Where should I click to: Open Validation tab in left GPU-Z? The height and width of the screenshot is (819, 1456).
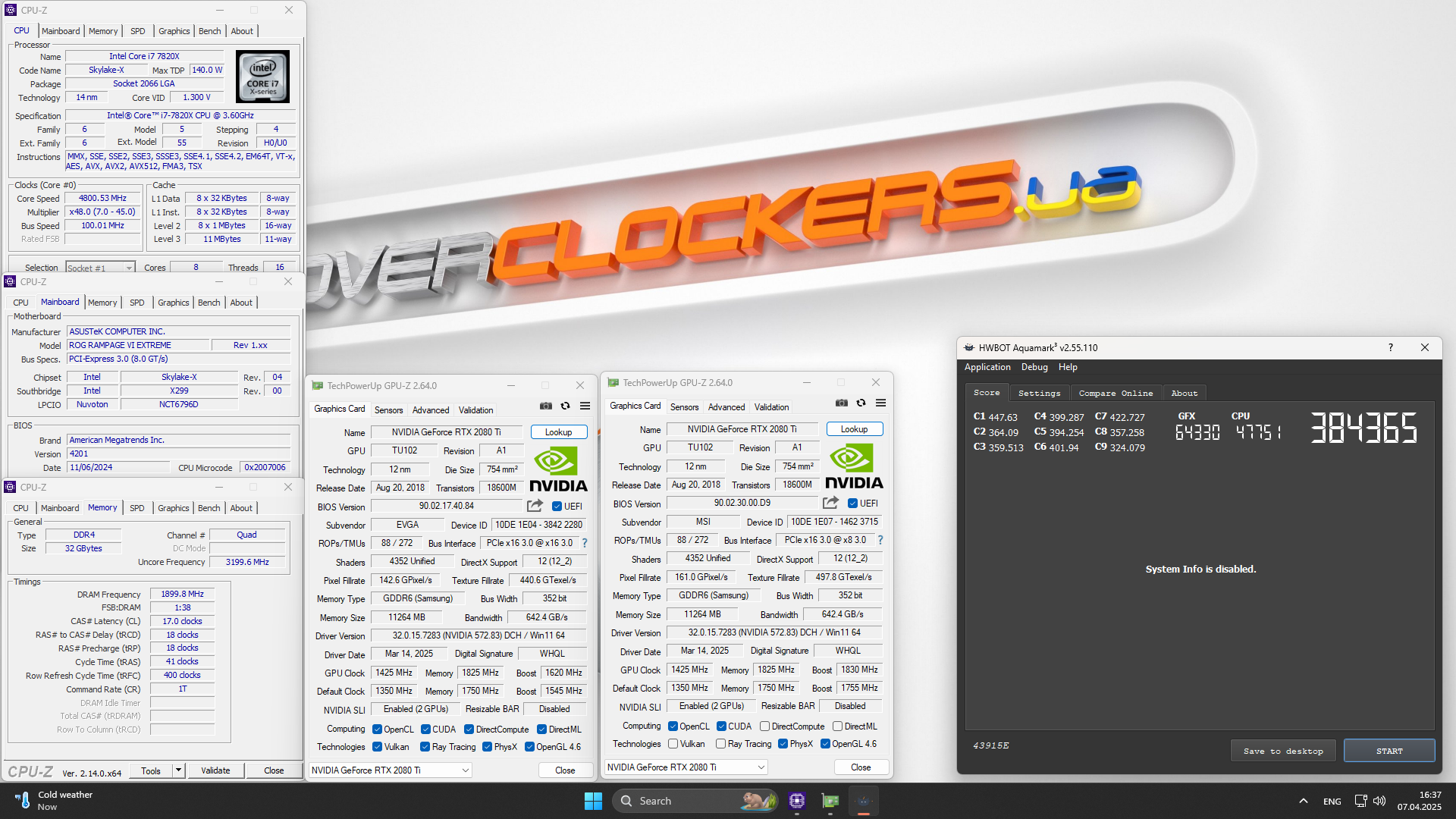click(x=475, y=410)
